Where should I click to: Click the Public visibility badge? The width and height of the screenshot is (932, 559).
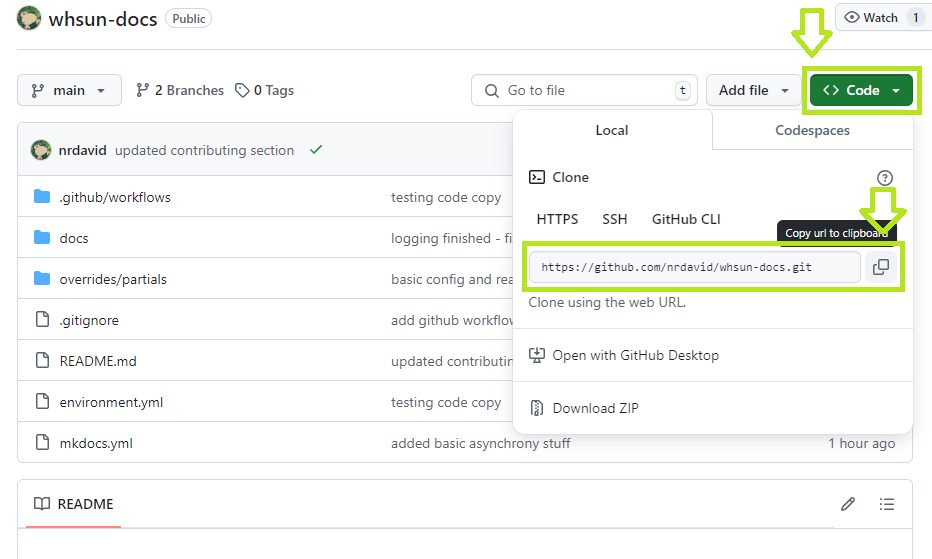point(188,18)
